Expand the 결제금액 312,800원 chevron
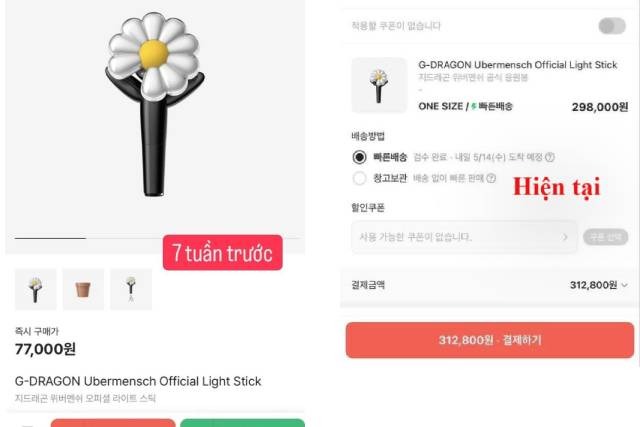Viewport: 640px width, 427px height. tap(624, 285)
